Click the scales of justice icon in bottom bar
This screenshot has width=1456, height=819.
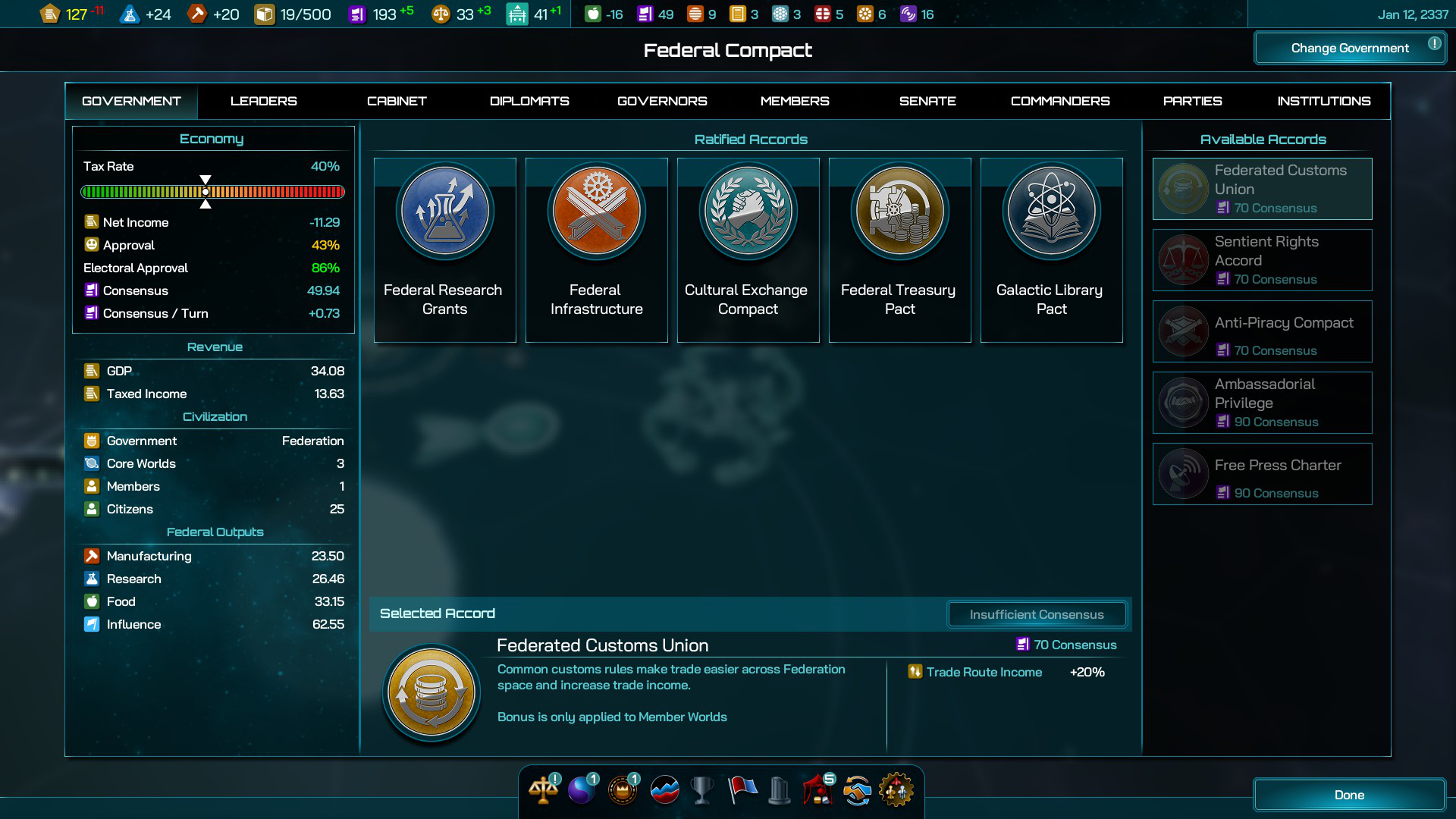coord(543,790)
